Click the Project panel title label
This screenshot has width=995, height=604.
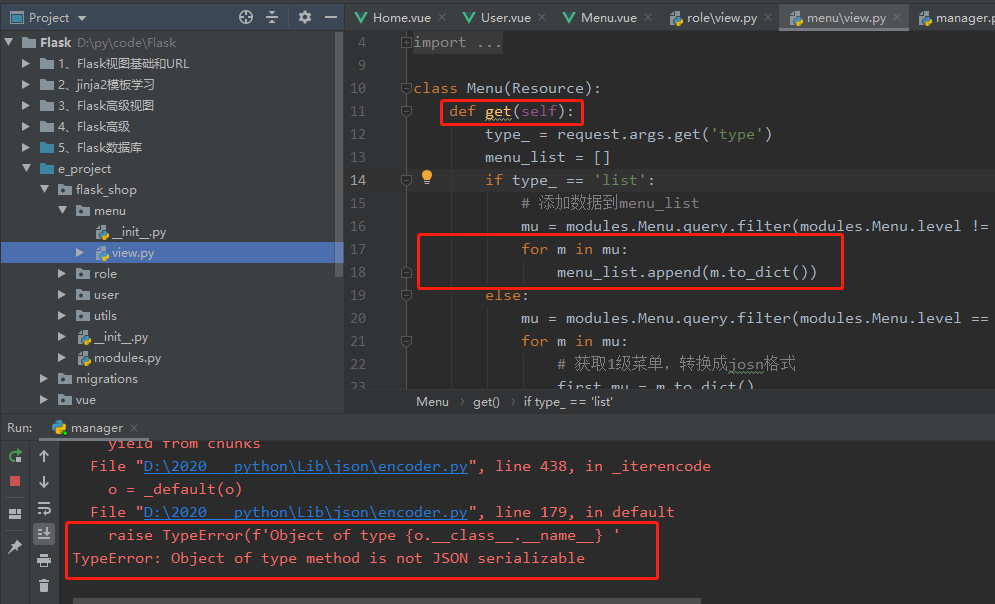49,18
